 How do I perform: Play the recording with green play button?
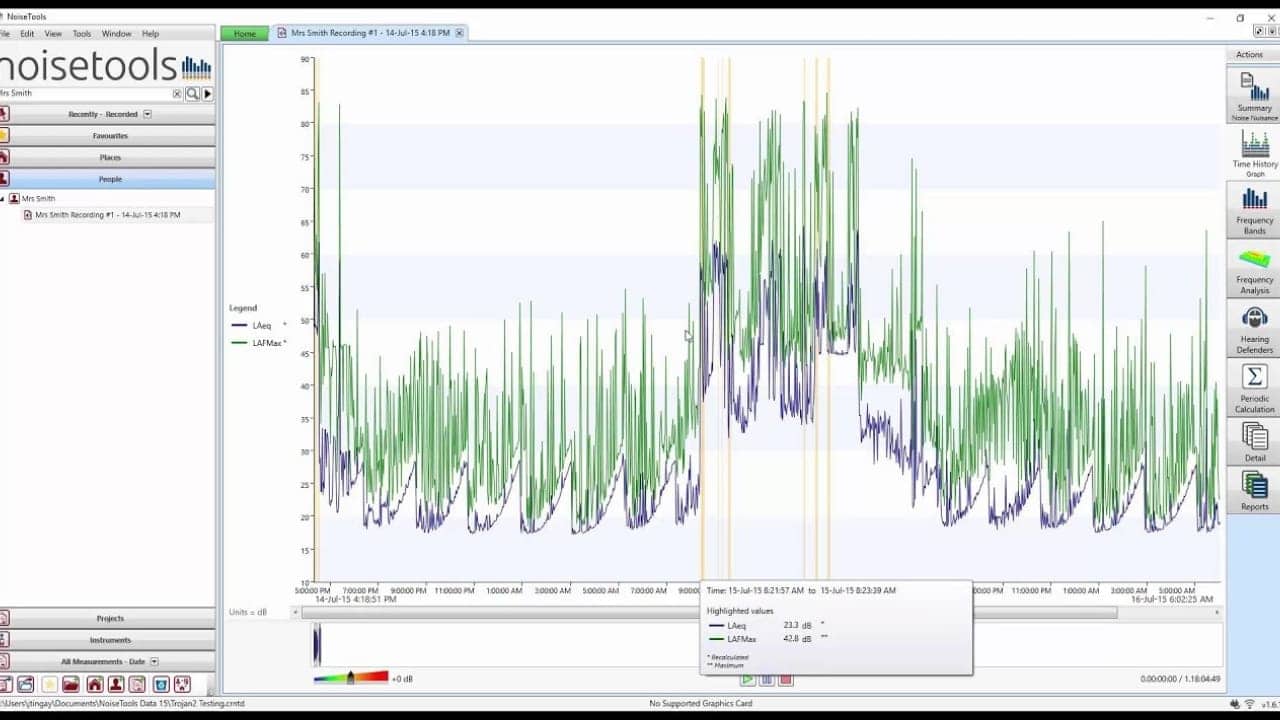pyautogui.click(x=748, y=679)
